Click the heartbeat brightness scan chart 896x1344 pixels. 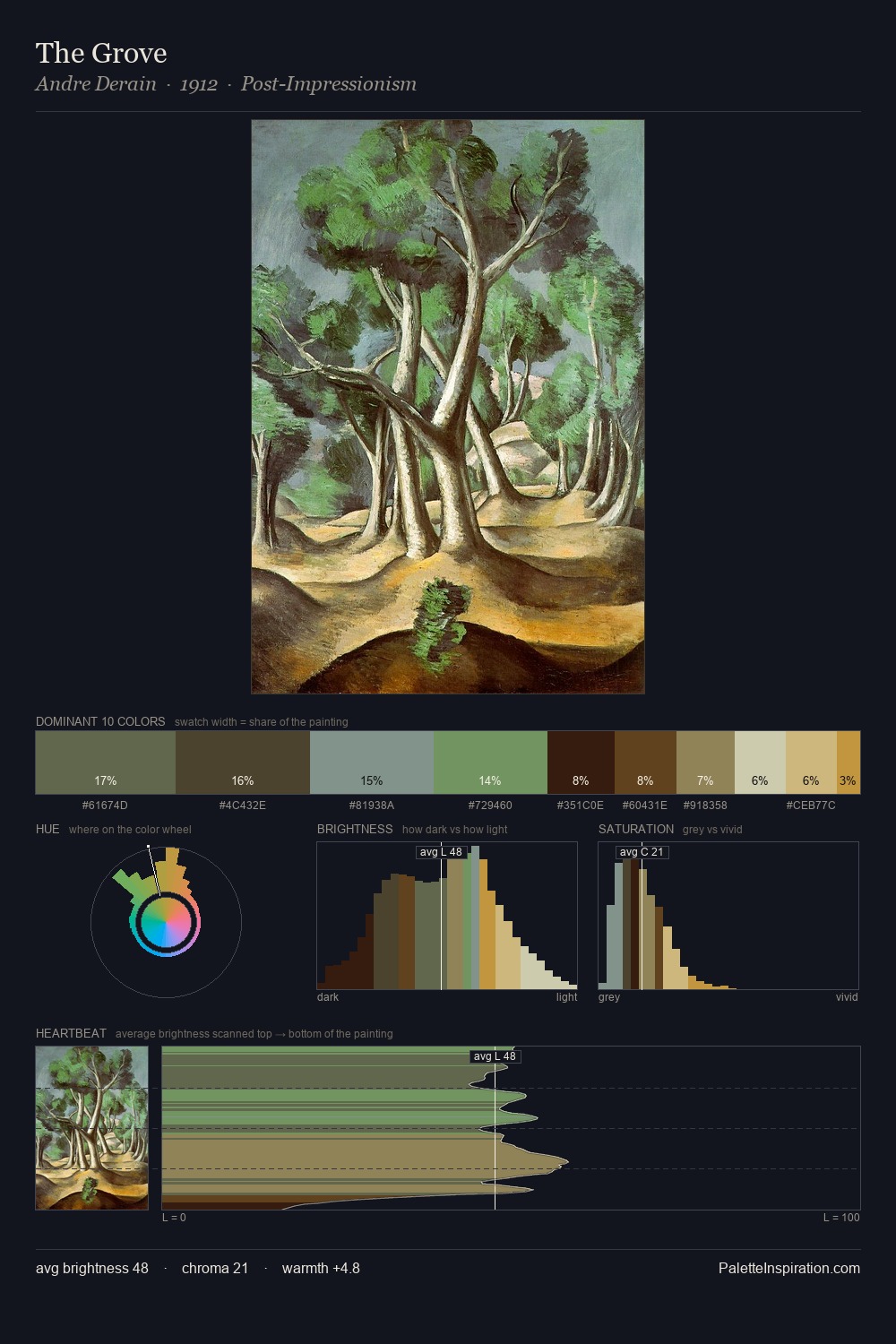[x=511, y=1128]
